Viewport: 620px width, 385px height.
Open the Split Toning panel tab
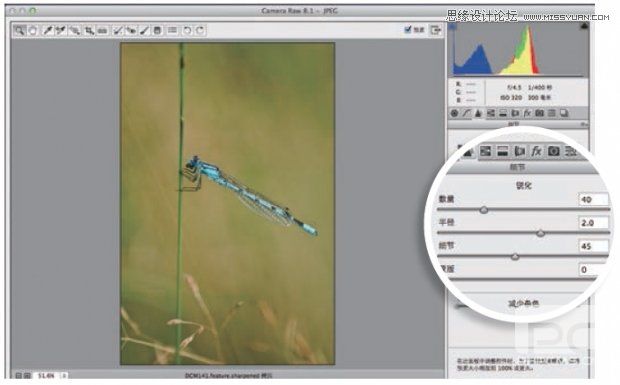coord(503,113)
